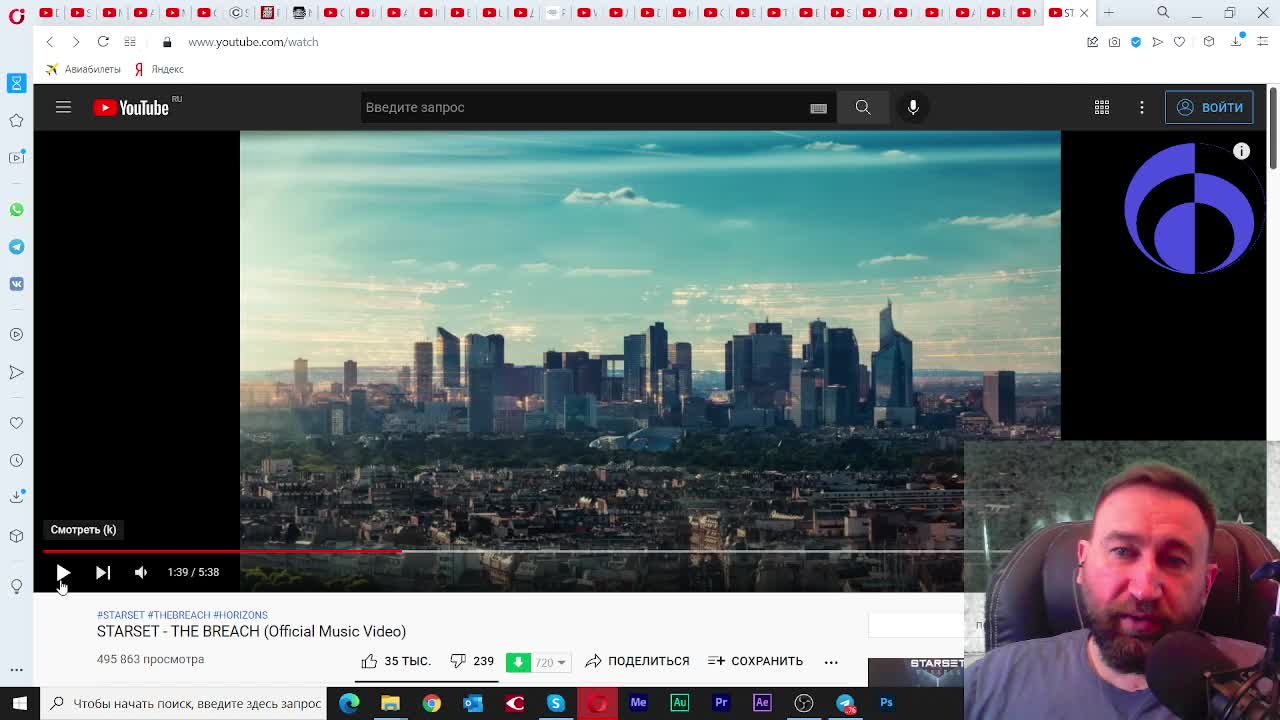Skip to the next video
The height and width of the screenshot is (720, 1280).
coord(103,572)
